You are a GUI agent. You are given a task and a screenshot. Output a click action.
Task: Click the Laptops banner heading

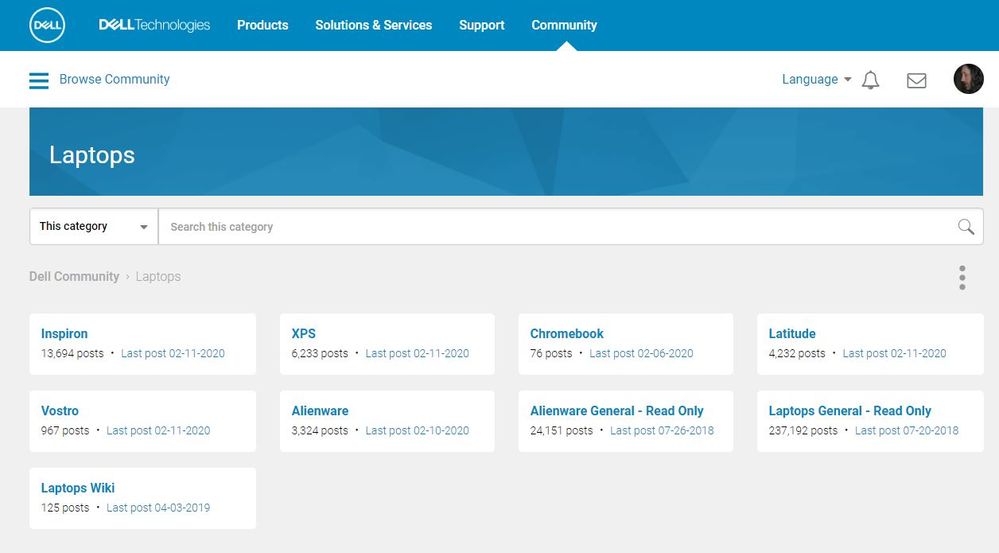(x=92, y=155)
